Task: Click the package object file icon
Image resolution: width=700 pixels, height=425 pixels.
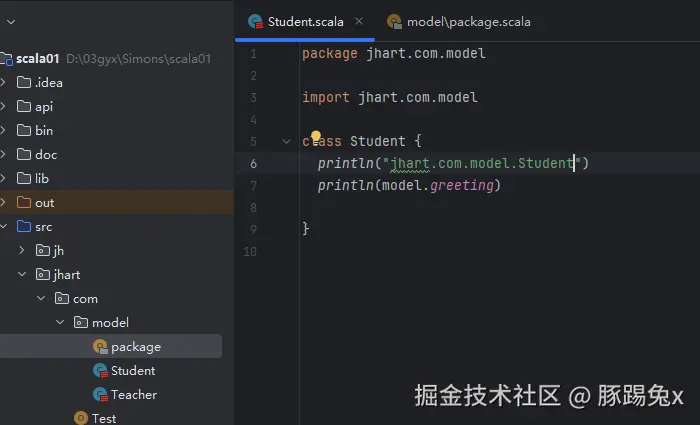Action: point(100,346)
